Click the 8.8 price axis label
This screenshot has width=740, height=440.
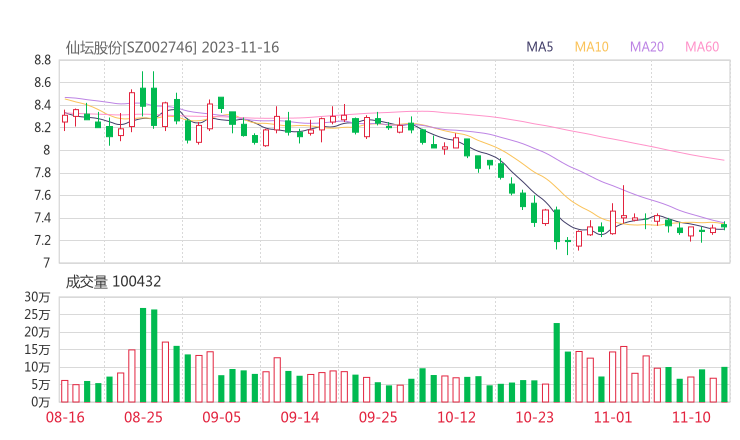pyautogui.click(x=41, y=60)
